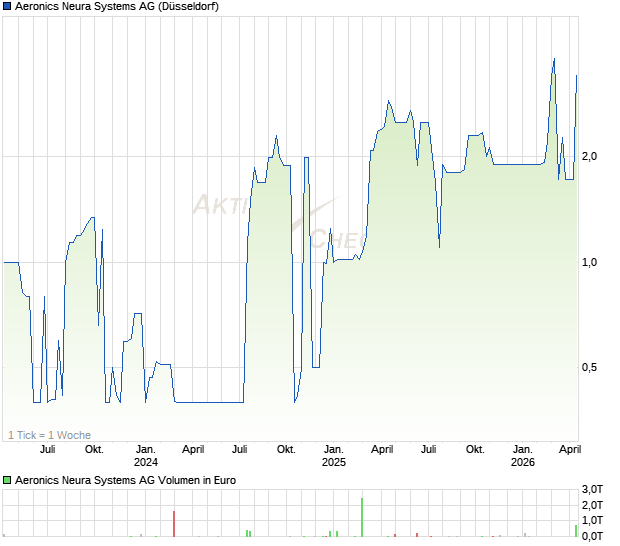Image resolution: width=620 pixels, height=546 pixels.
Task: Click the 'Jan. 2024' time axis label
Action: pos(146,455)
